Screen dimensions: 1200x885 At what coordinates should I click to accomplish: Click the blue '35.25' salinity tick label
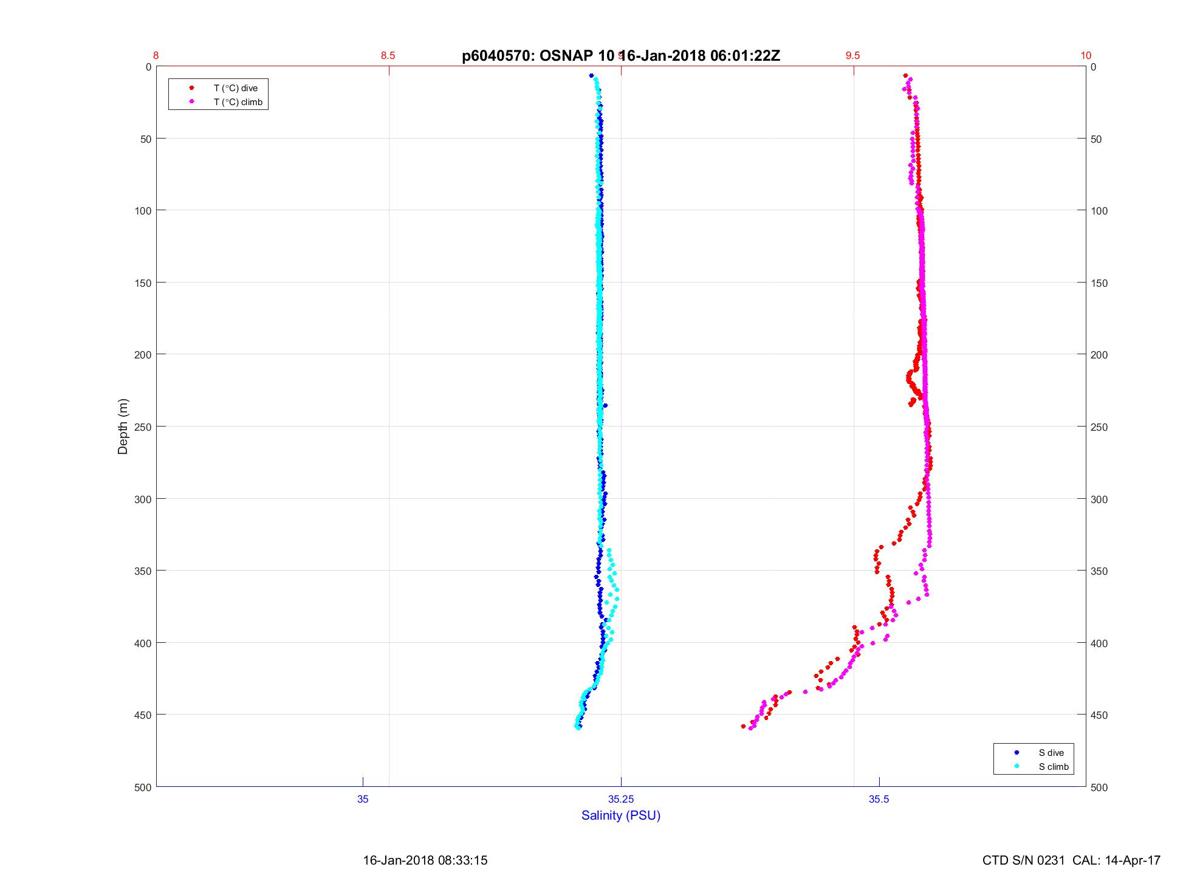(x=621, y=799)
